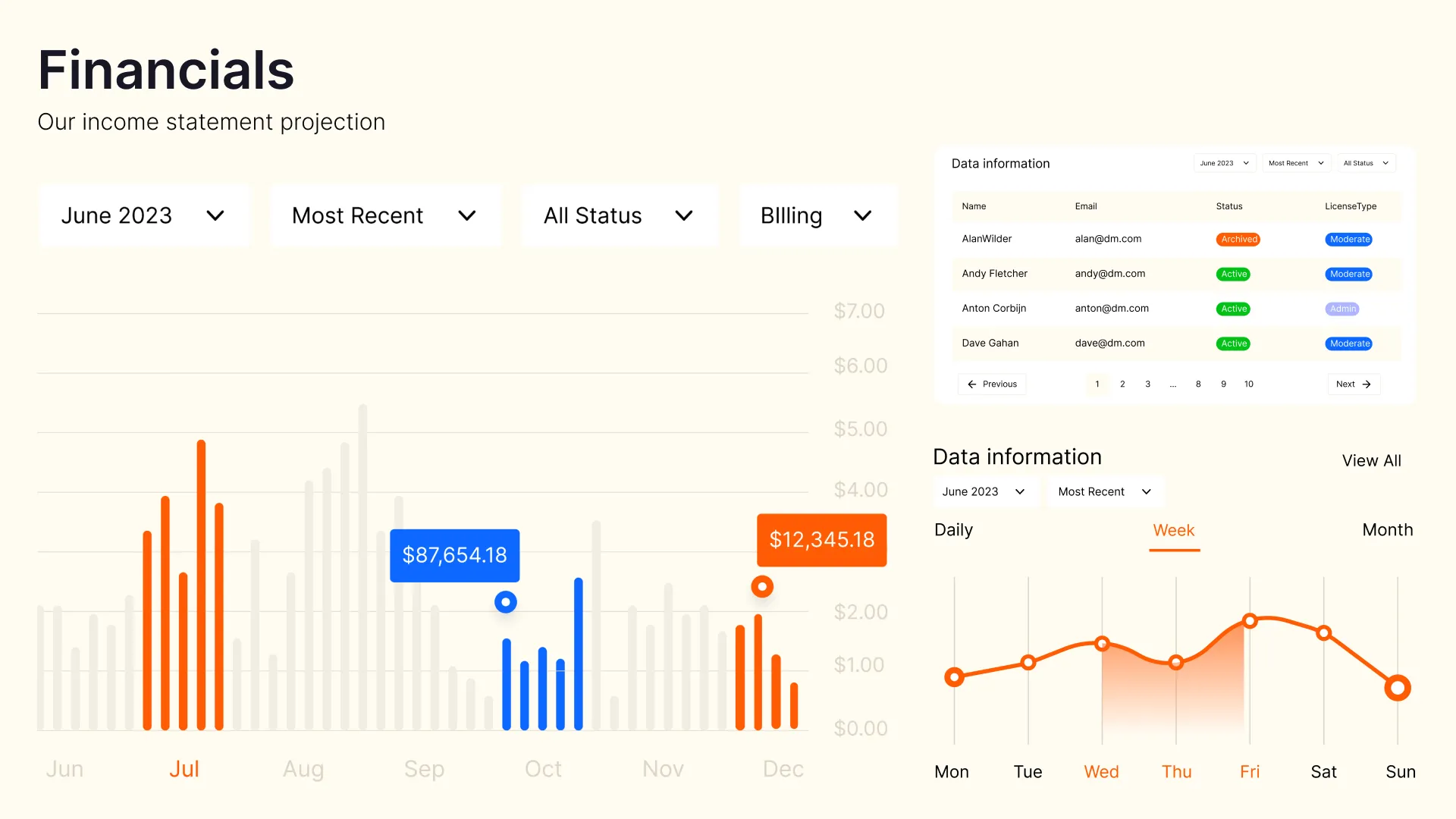Screen dimensions: 1456x819
Task: Open the large June 2023 dropdown
Action: point(143,216)
